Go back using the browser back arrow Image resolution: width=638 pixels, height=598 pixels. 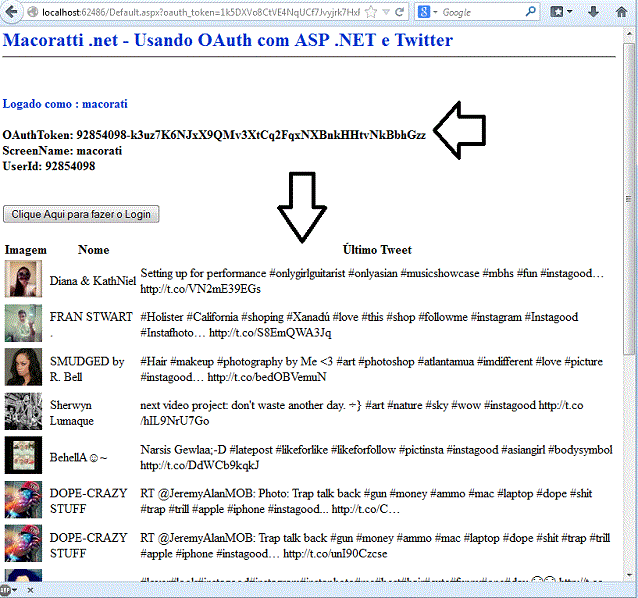11,11
